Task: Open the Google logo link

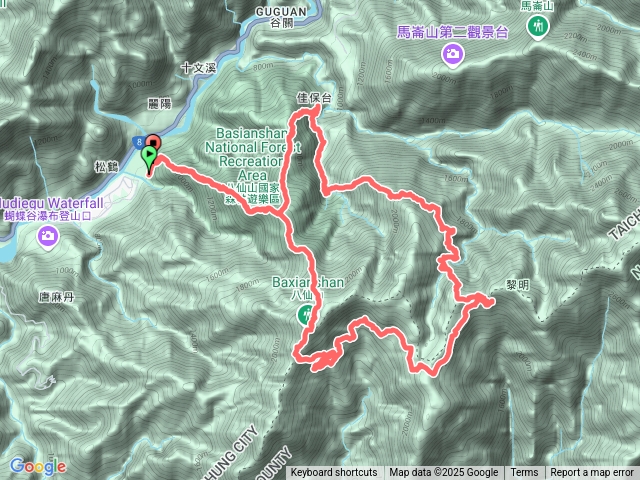Action: [x=38, y=467]
